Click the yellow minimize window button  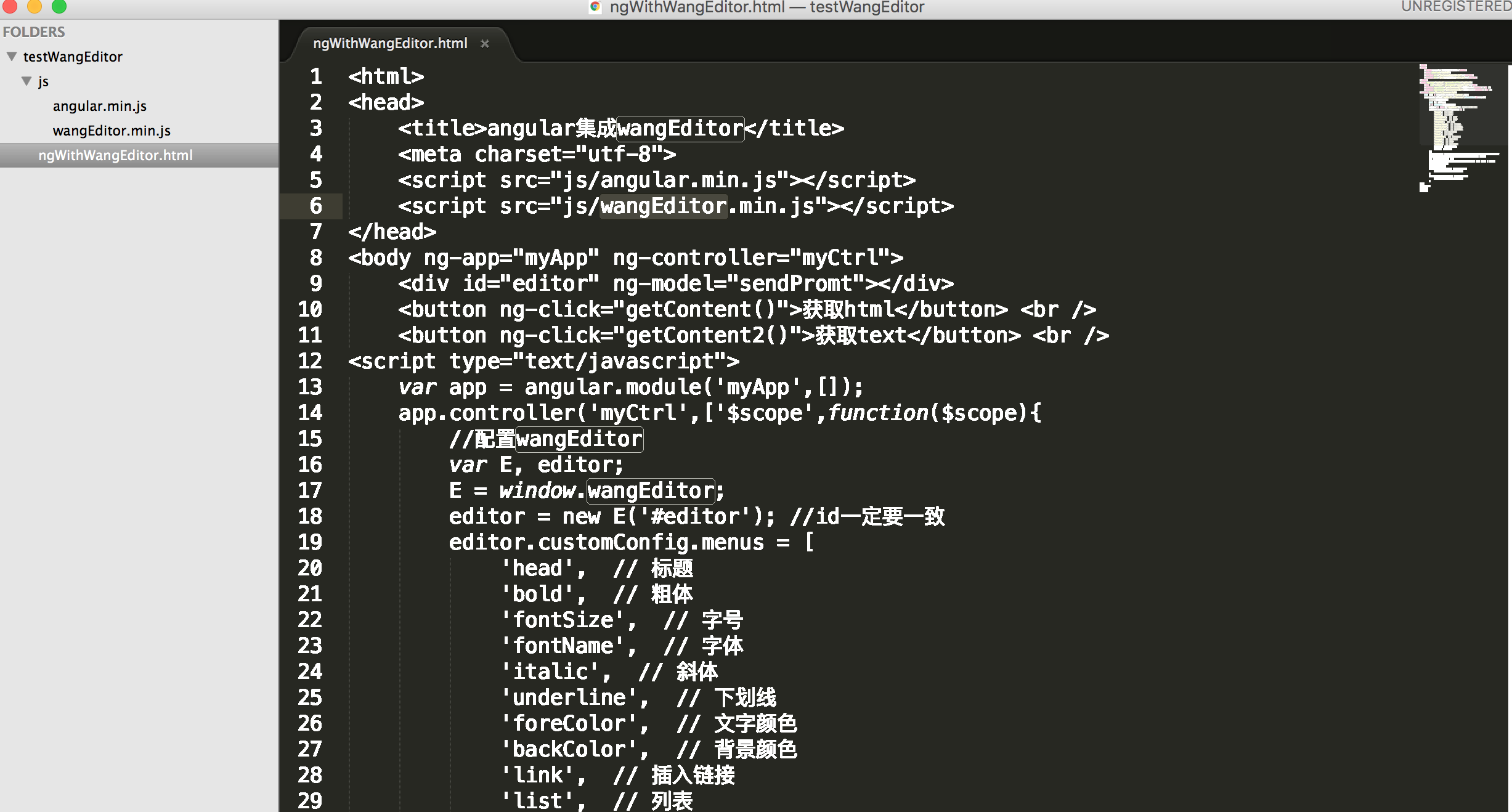[x=35, y=6]
